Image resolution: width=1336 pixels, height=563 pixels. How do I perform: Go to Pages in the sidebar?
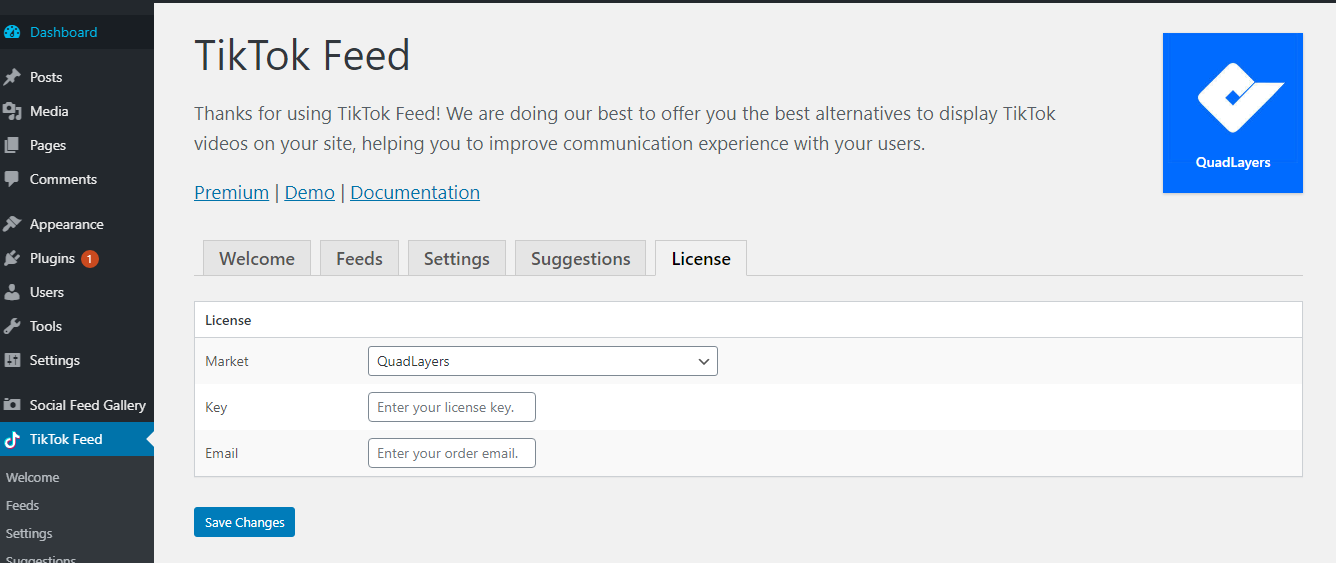click(x=77, y=145)
